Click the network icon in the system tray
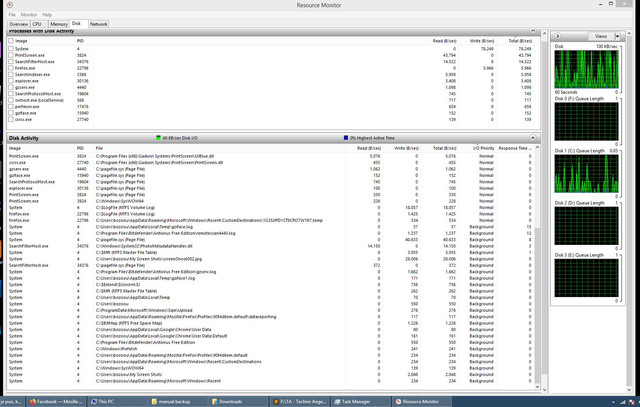Image resolution: width=640 pixels, height=407 pixels. [623, 403]
